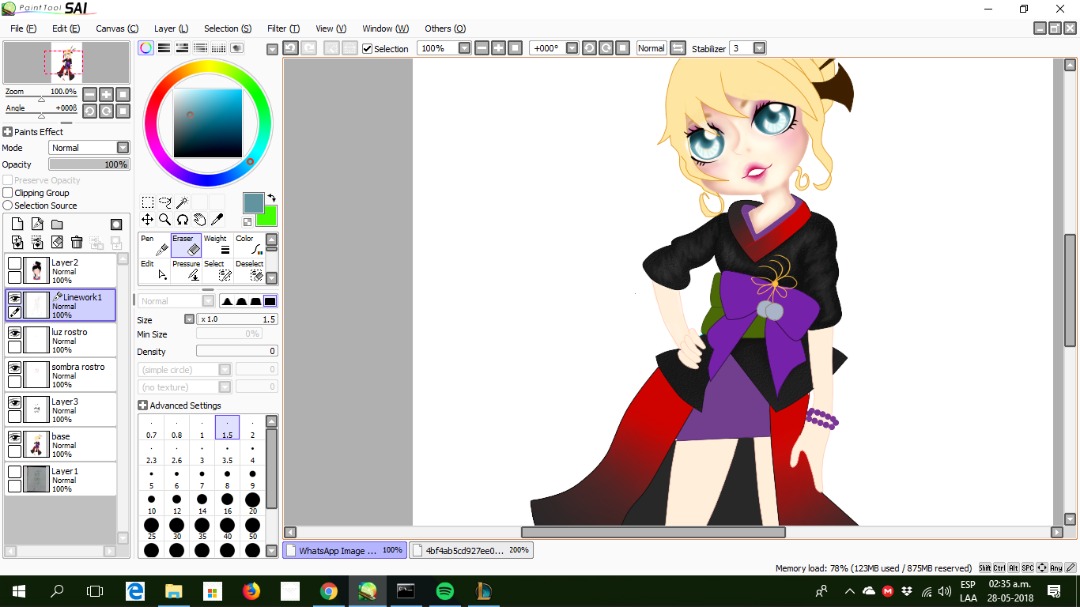Choose the Edit linework tool
The height and width of the screenshot is (607, 1080).
pyautogui.click(x=154, y=271)
